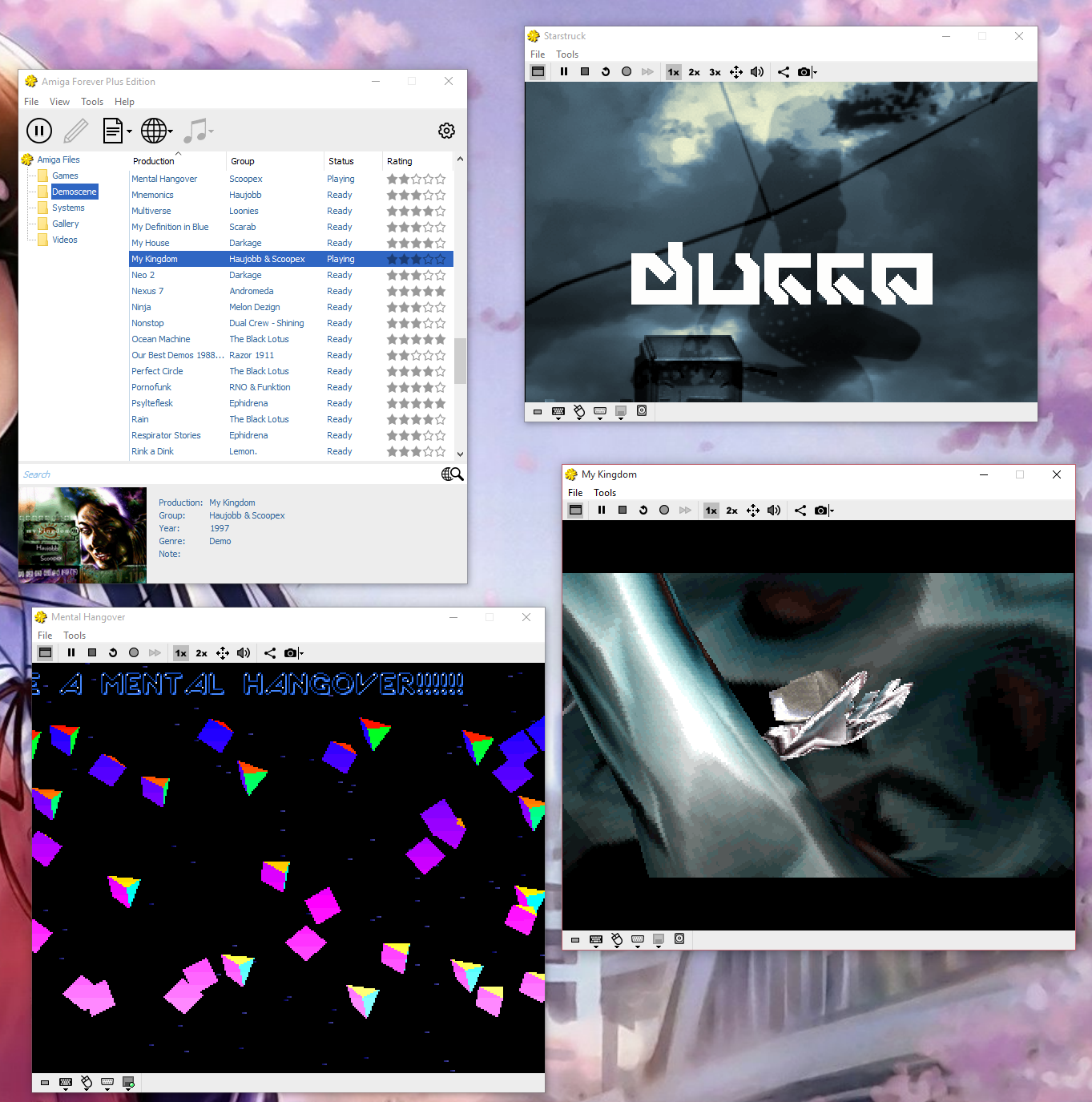The width and height of the screenshot is (1092, 1102).
Task: Restart the Starstruck playback
Action: point(606,71)
